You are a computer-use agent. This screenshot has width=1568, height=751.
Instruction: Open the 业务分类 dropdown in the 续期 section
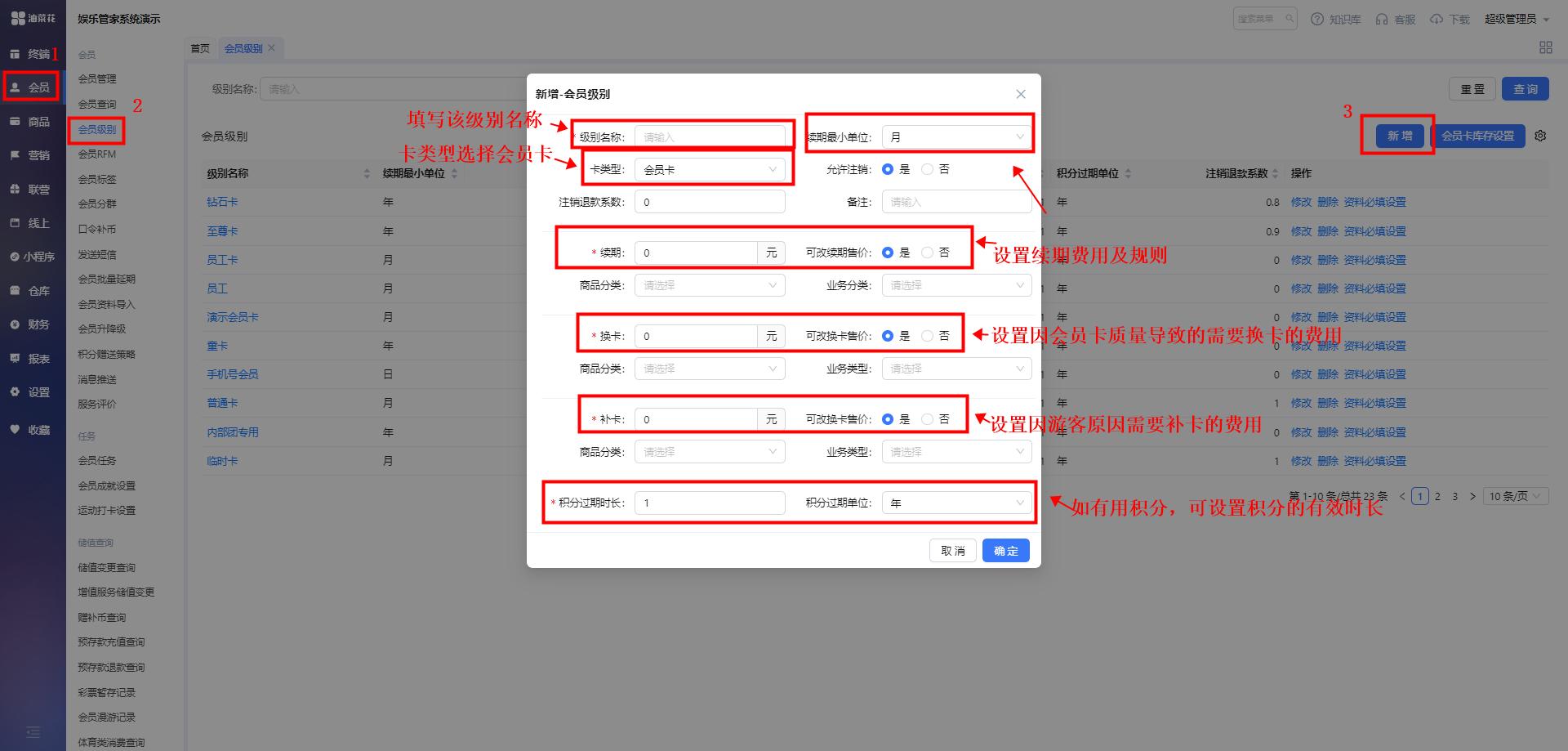point(956,285)
